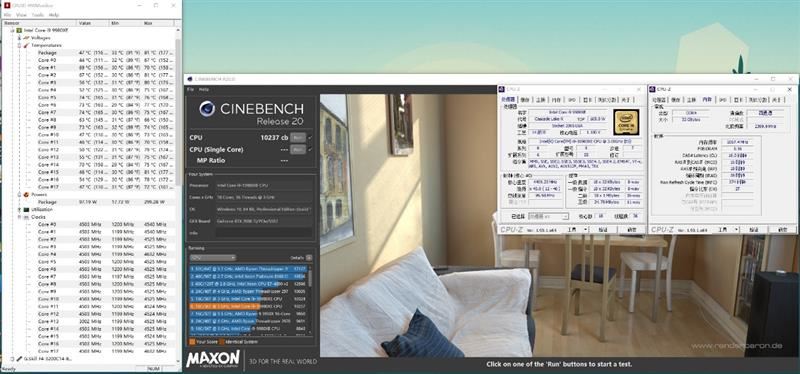Open the File menu in HWMonitor
The height and width of the screenshot is (374, 800).
[x=7, y=15]
